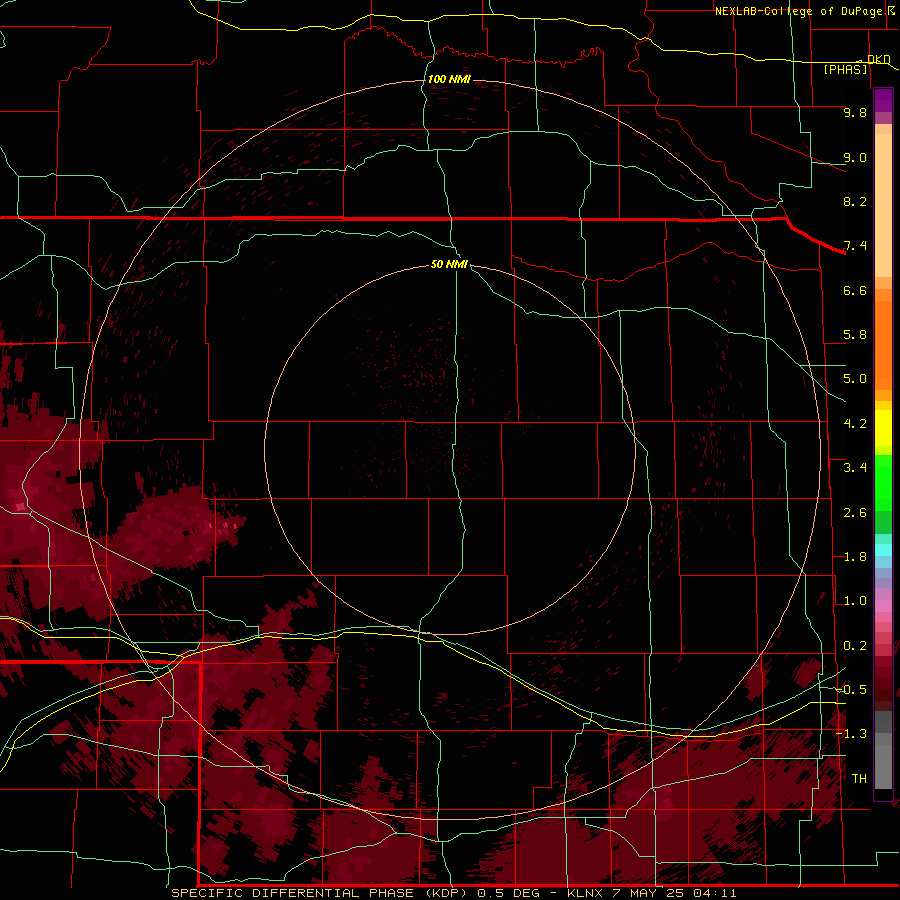Pick the yellow band of the color bar
Viewport: 900px width, 900px height.
click(883, 428)
